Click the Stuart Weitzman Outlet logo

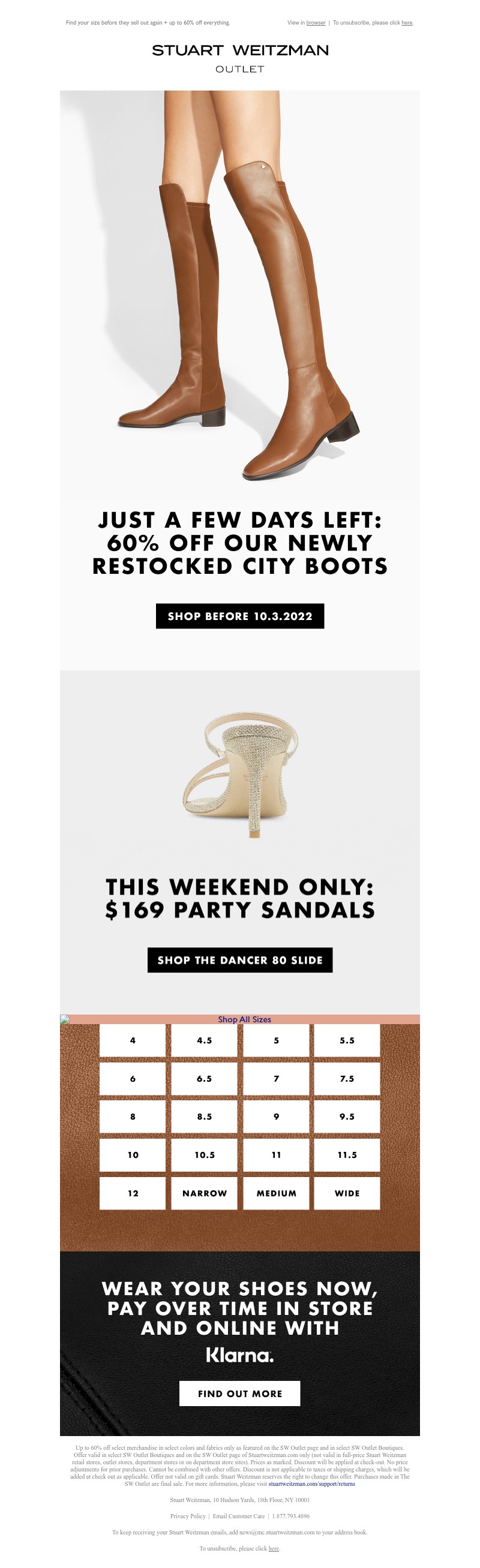click(x=240, y=58)
